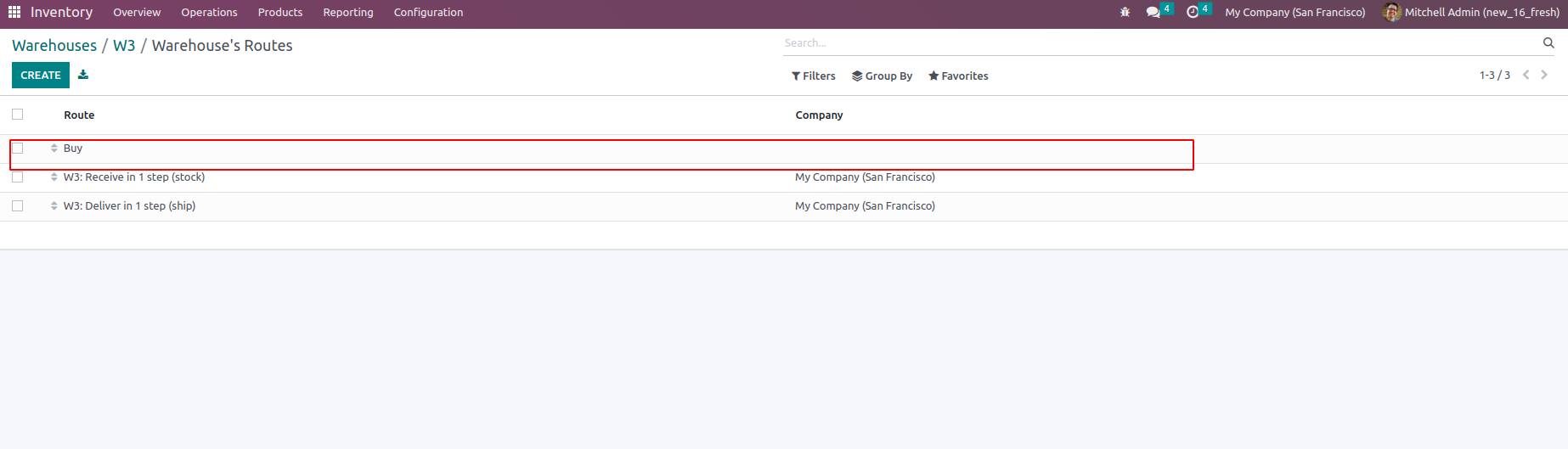Go to next page arrow
The image size is (1568, 449).
point(1544,75)
